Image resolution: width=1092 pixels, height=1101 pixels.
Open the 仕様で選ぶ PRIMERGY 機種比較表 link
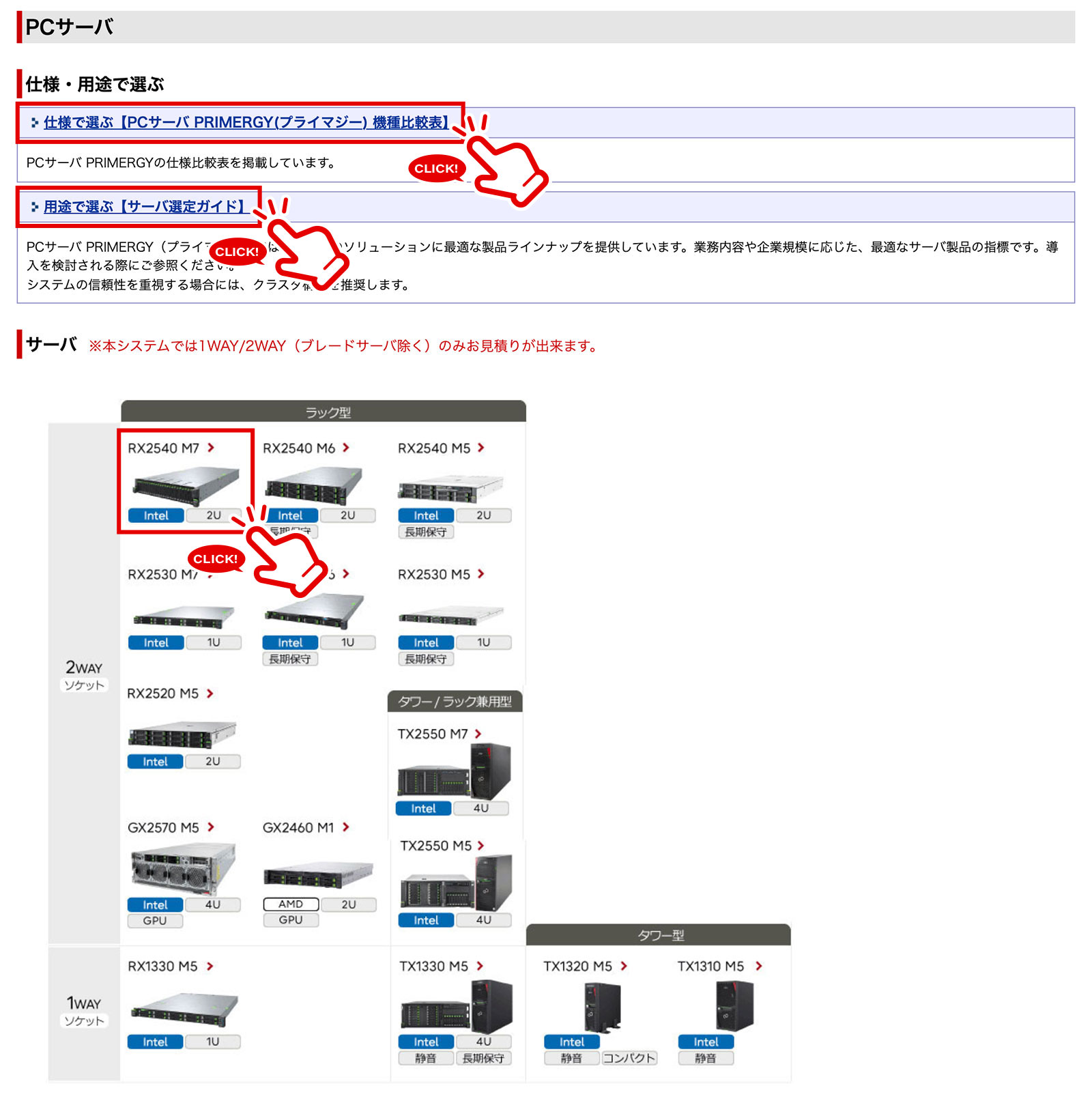(x=246, y=123)
